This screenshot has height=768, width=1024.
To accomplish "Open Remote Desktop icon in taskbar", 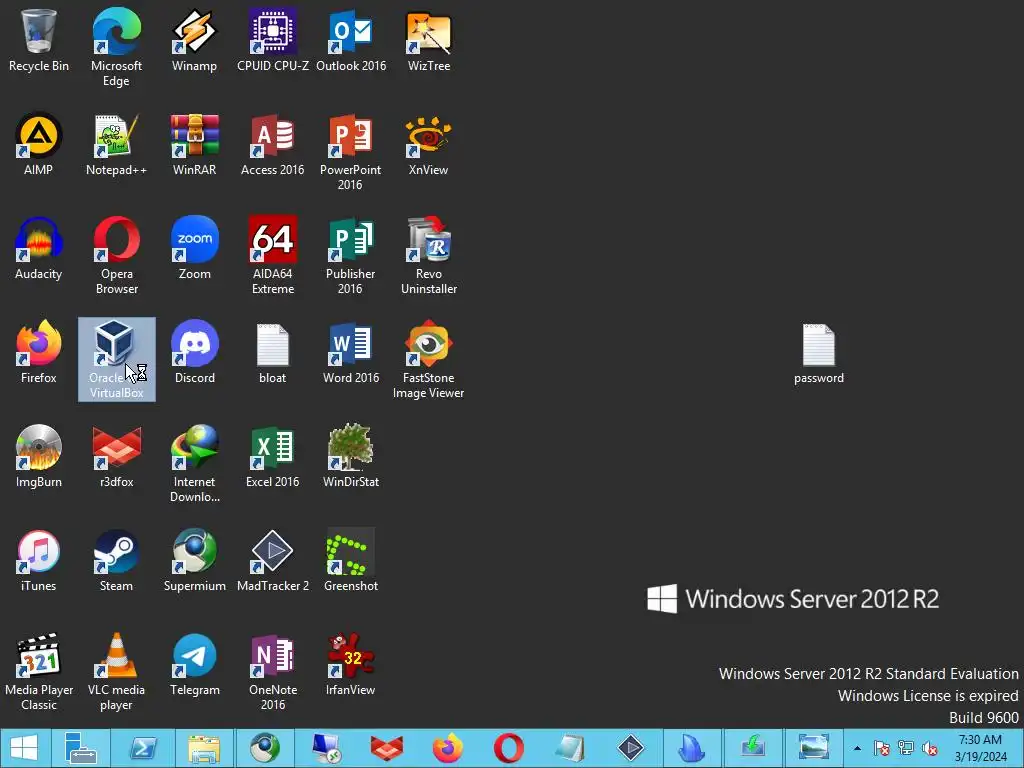I will [325, 748].
